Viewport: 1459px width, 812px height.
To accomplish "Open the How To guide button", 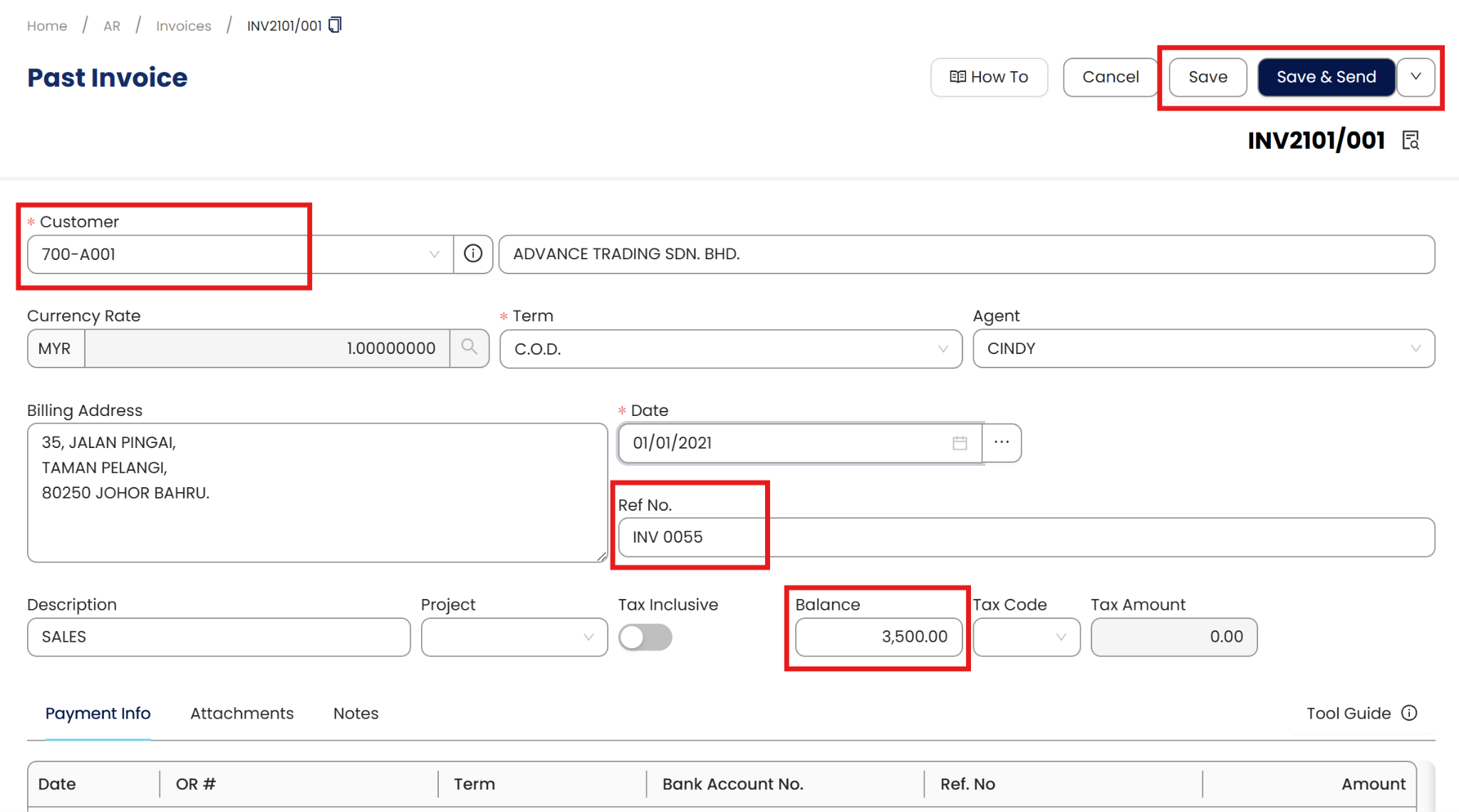I will pyautogui.click(x=989, y=77).
